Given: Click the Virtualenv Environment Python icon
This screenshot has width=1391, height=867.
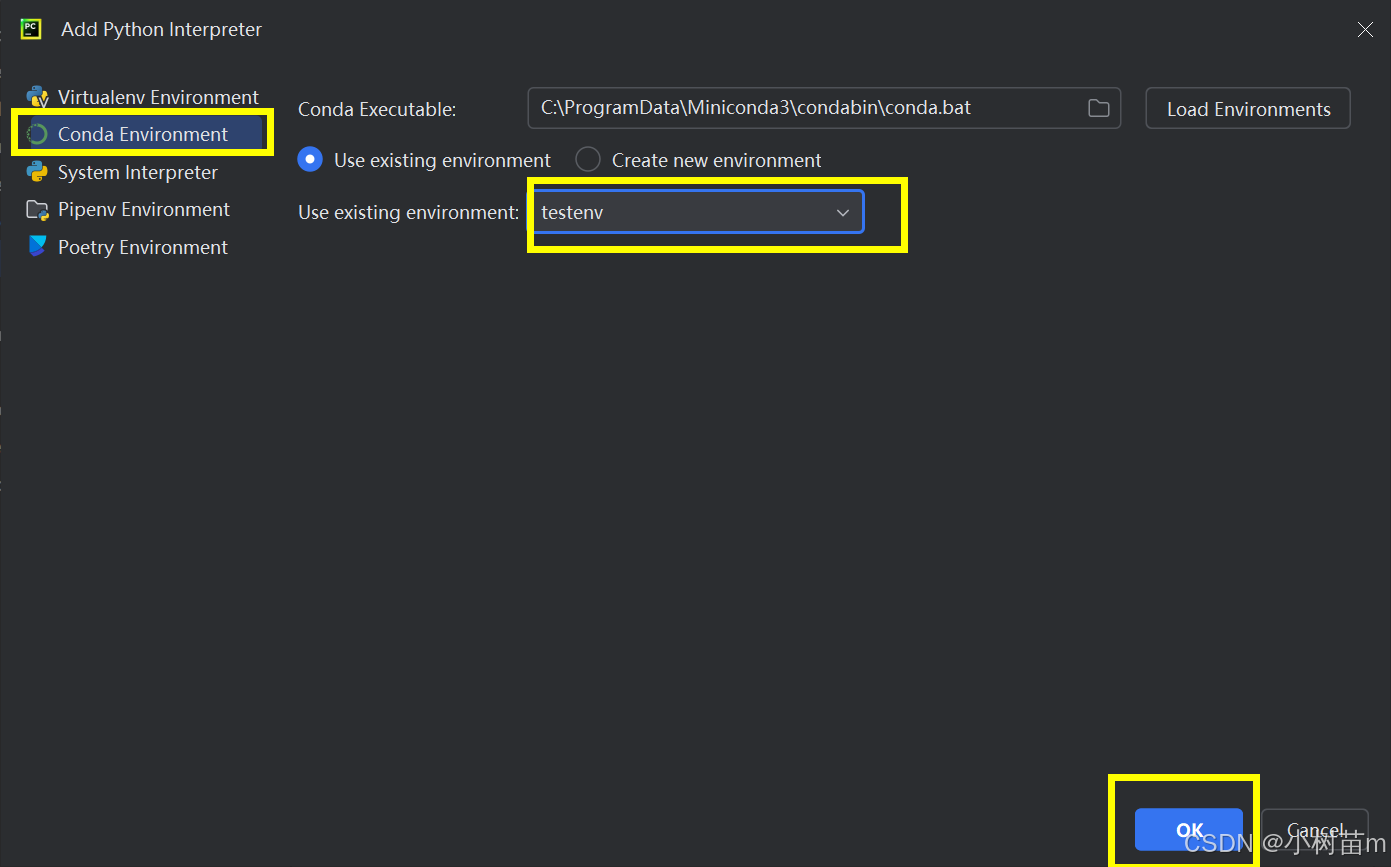Looking at the screenshot, I should click(x=38, y=97).
